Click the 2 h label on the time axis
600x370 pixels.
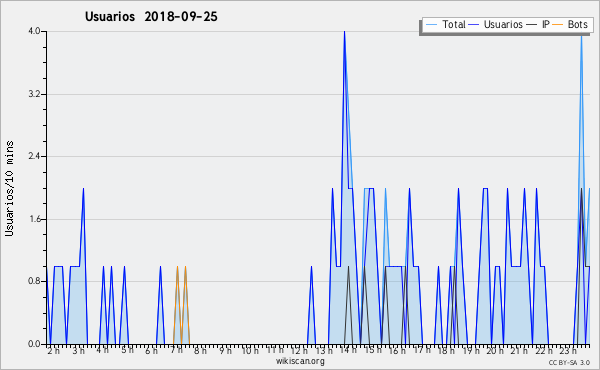54,350
